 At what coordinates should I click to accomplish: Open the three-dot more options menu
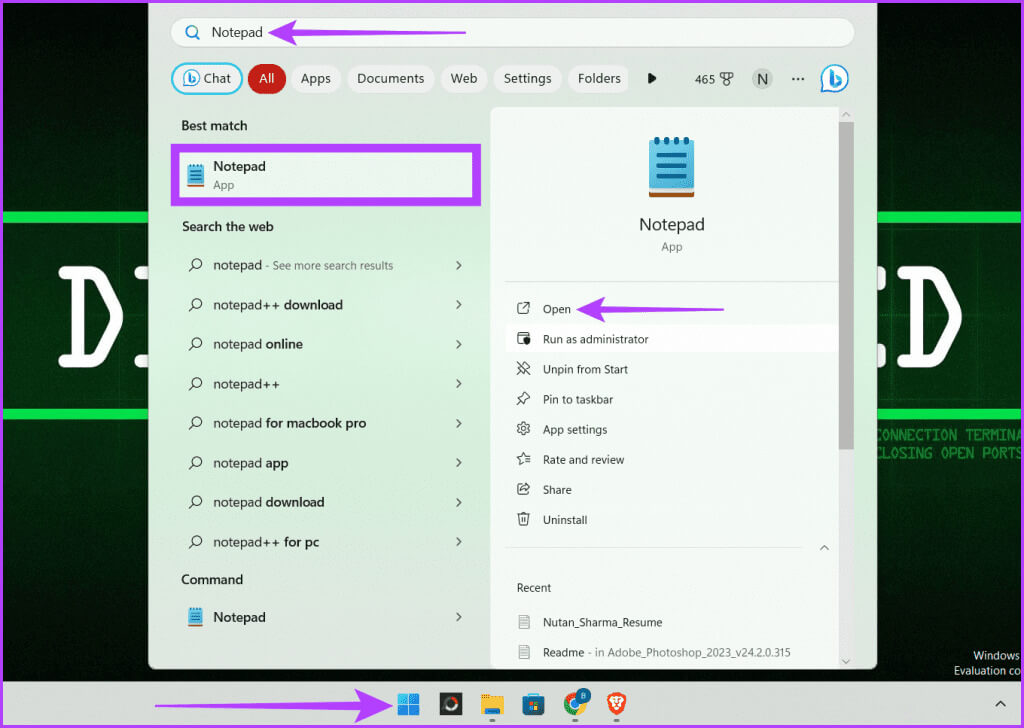pyautogui.click(x=797, y=79)
